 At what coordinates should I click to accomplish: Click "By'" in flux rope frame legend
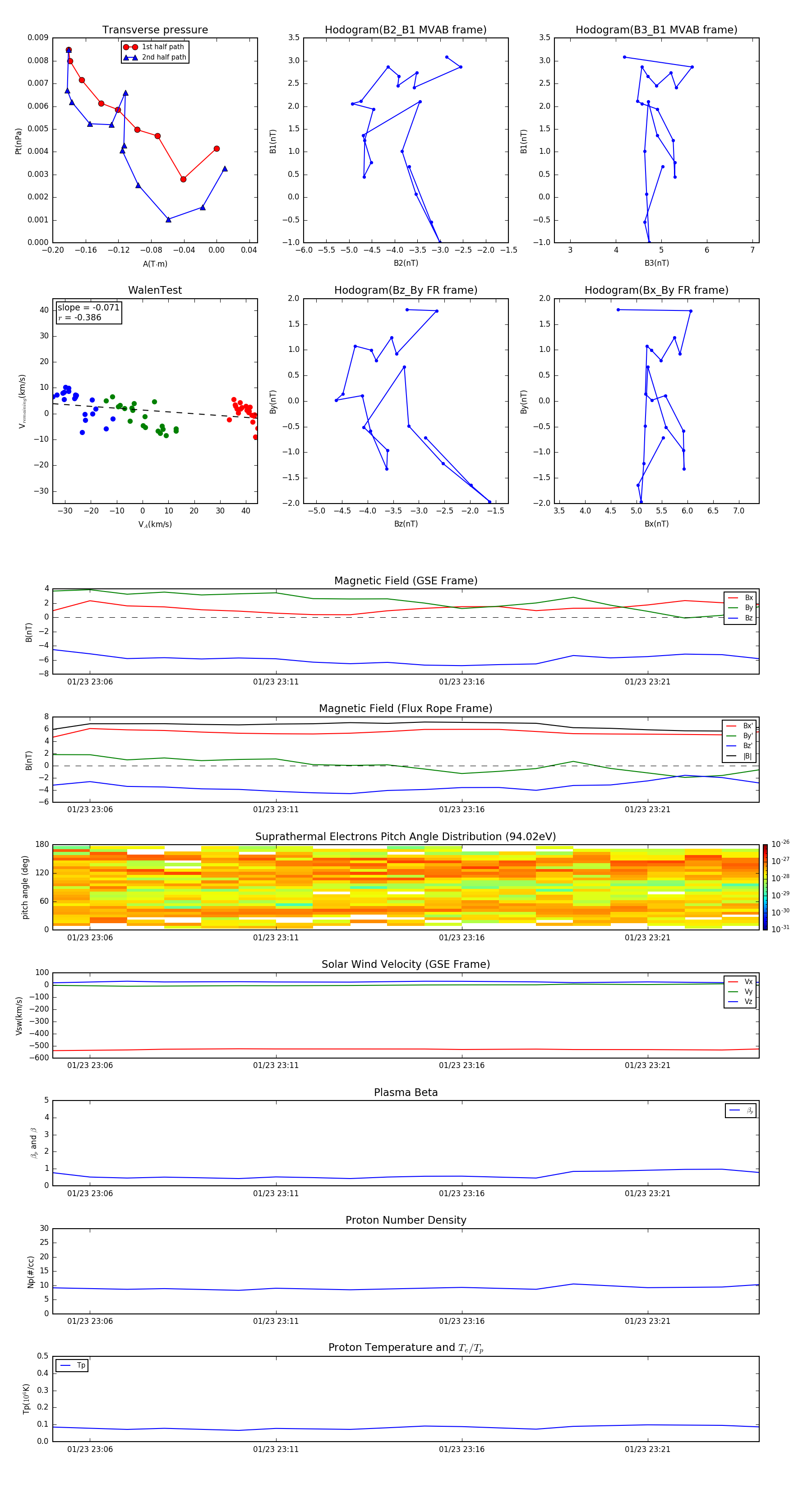point(740,736)
